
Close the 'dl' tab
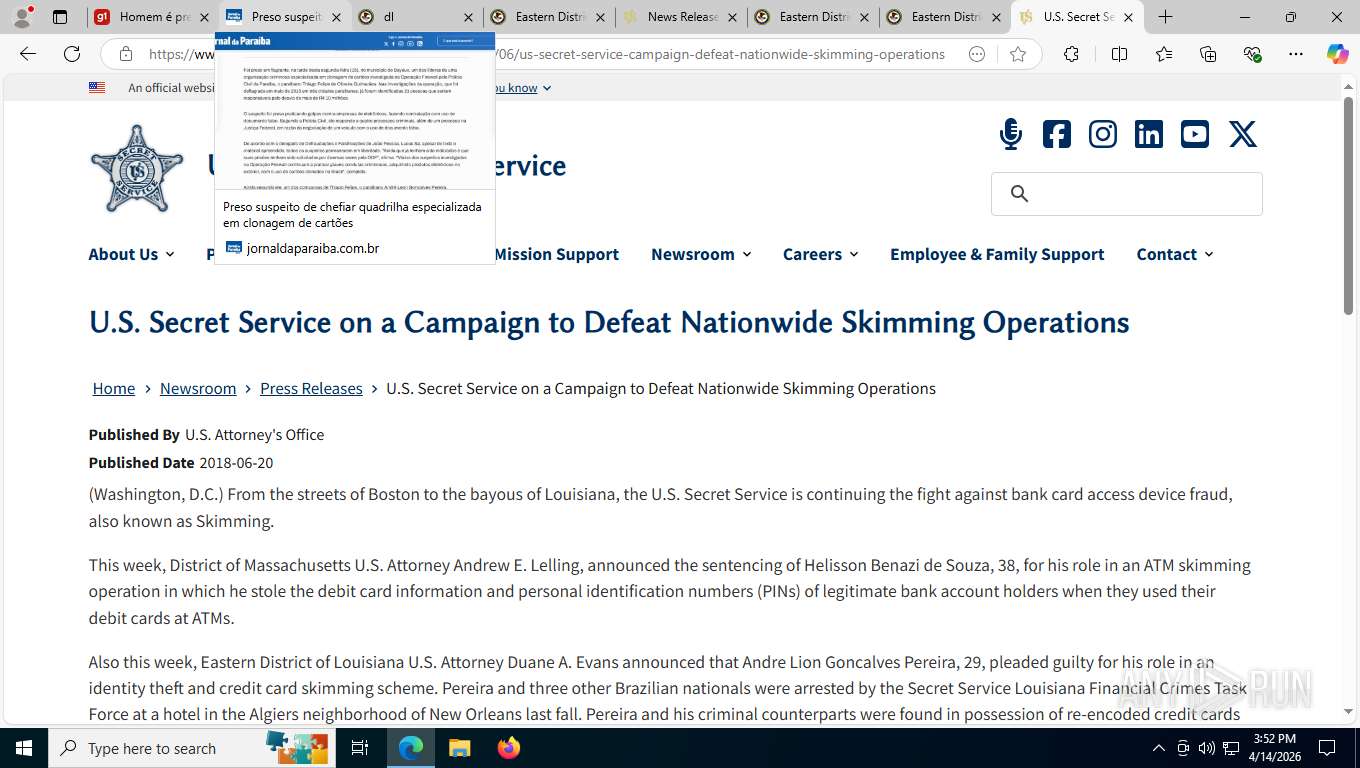[x=468, y=17]
